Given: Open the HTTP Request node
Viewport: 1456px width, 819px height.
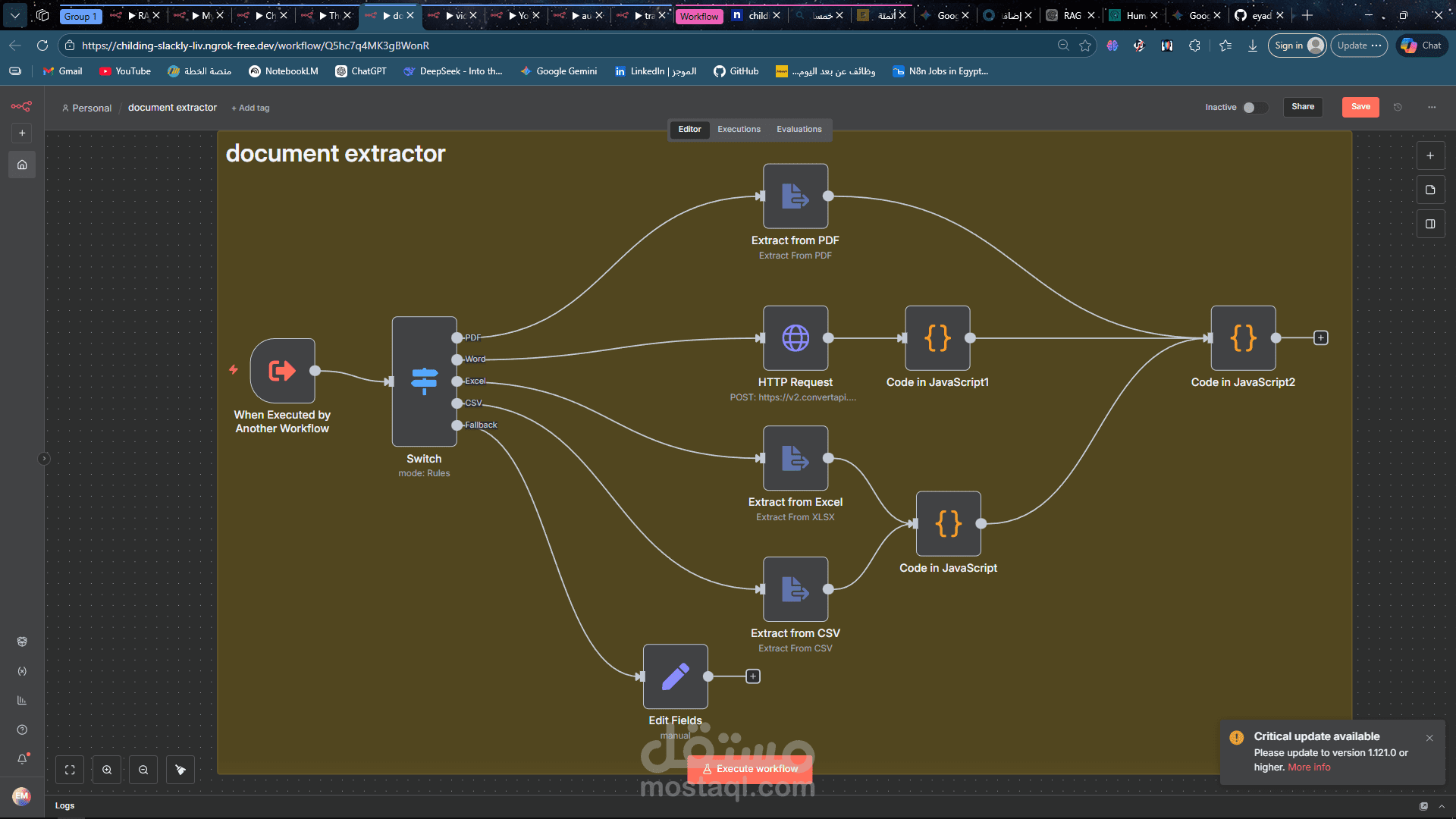Looking at the screenshot, I should point(795,338).
